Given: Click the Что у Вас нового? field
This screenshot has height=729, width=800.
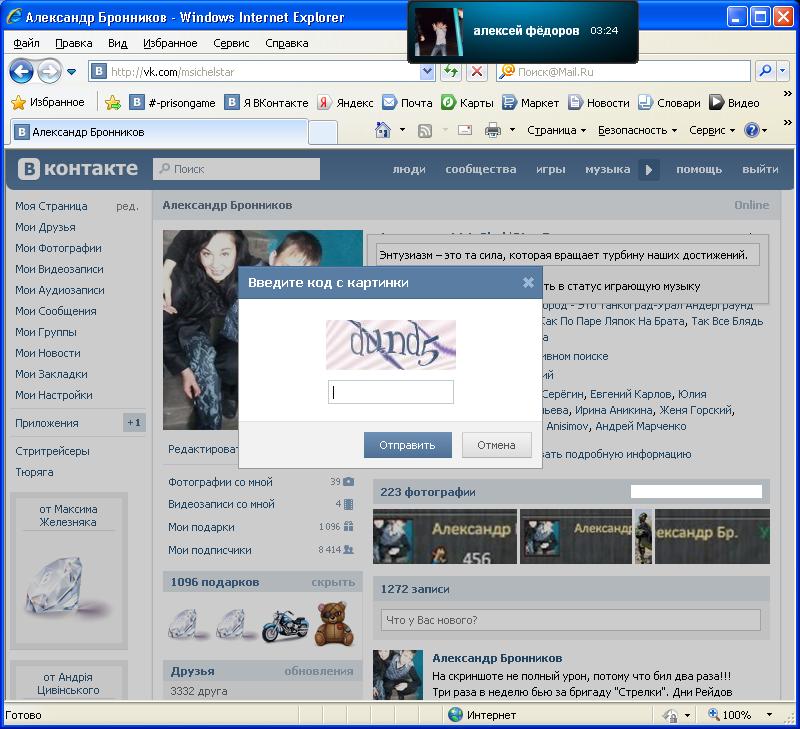Looking at the screenshot, I should [x=570, y=620].
